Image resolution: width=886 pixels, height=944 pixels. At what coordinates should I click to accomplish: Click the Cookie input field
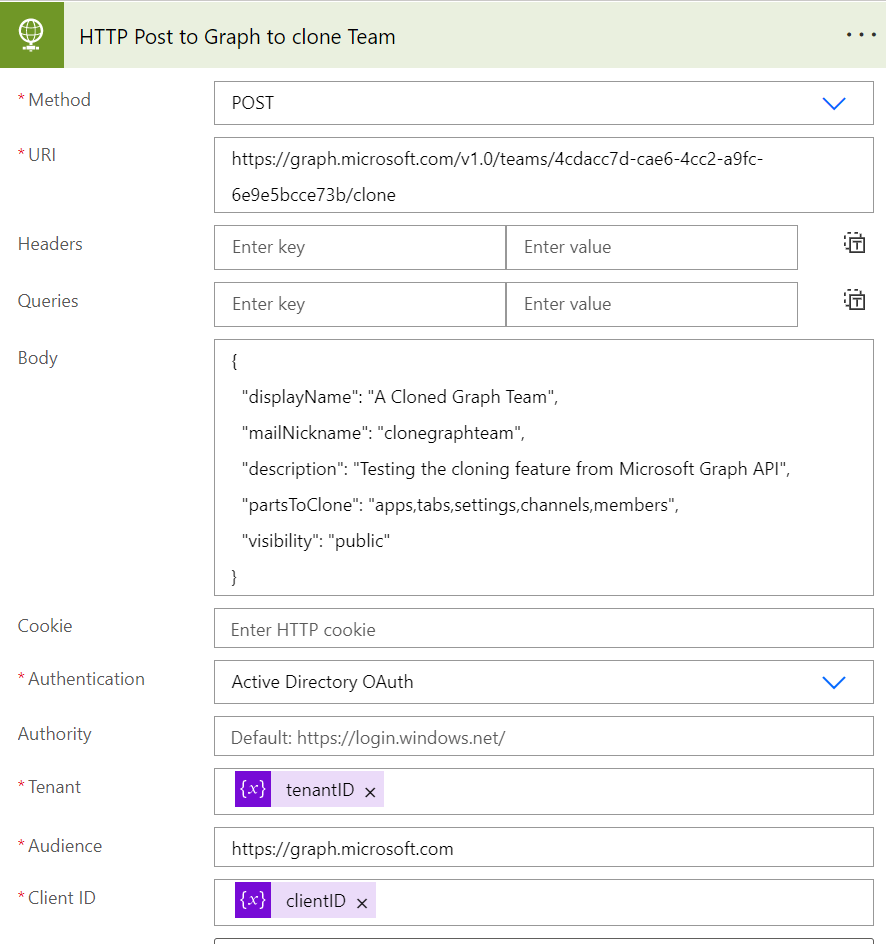[543, 629]
